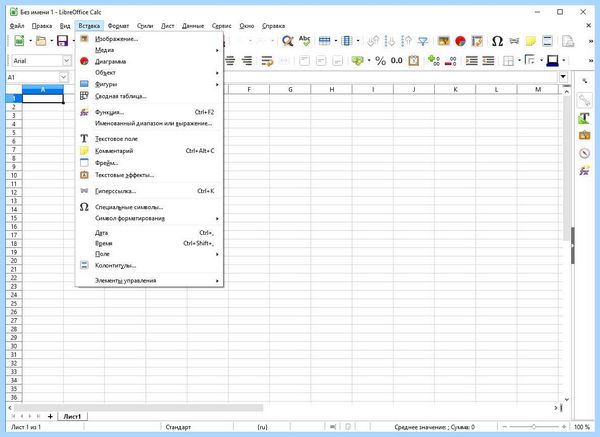Screen dimensions: 600x437
Task: Open the sidebar Functions fx icon
Action: click(584, 171)
